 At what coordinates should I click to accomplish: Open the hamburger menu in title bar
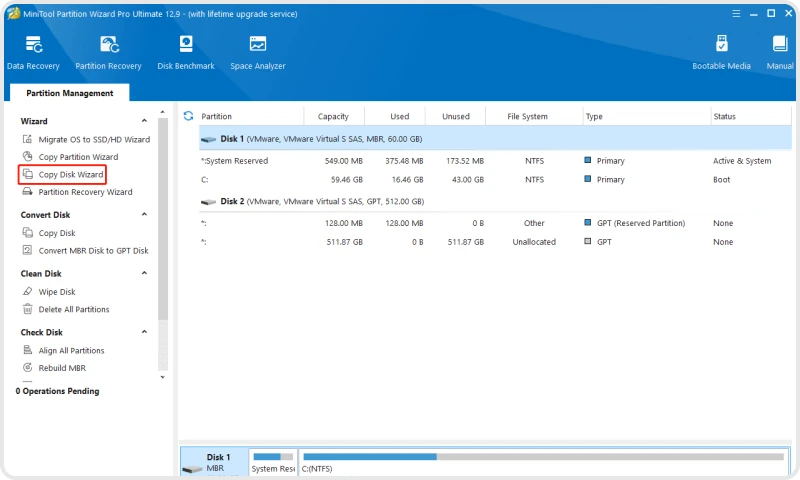(736, 14)
